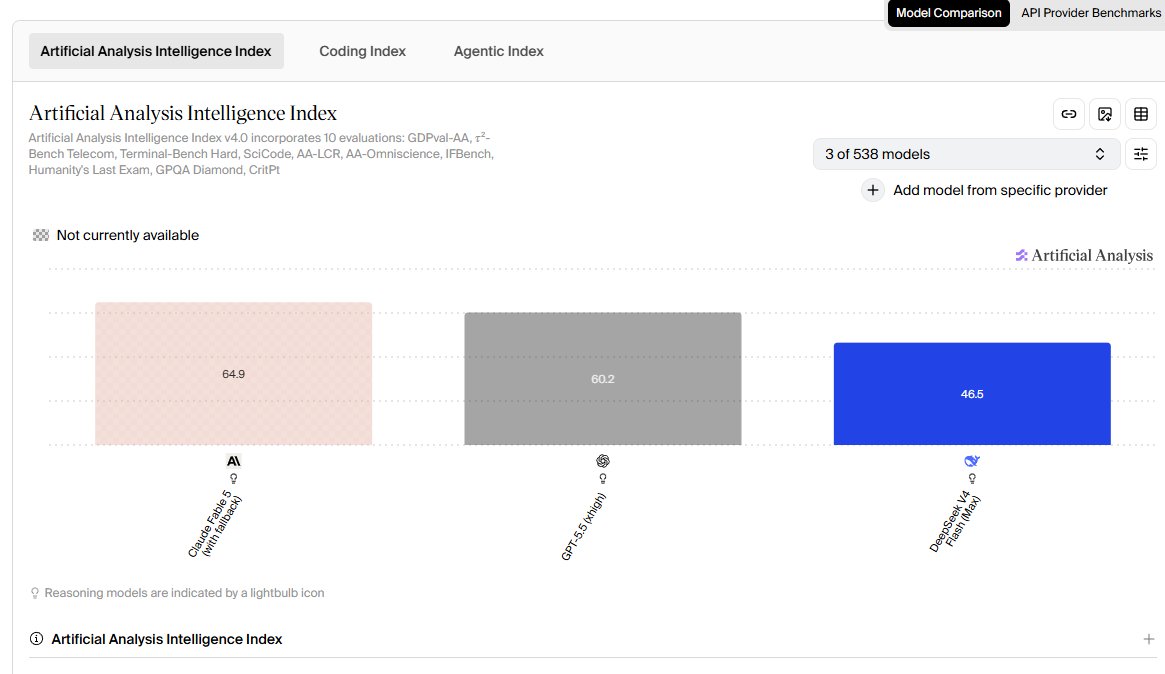Click the Not currently available legend text

coord(128,235)
